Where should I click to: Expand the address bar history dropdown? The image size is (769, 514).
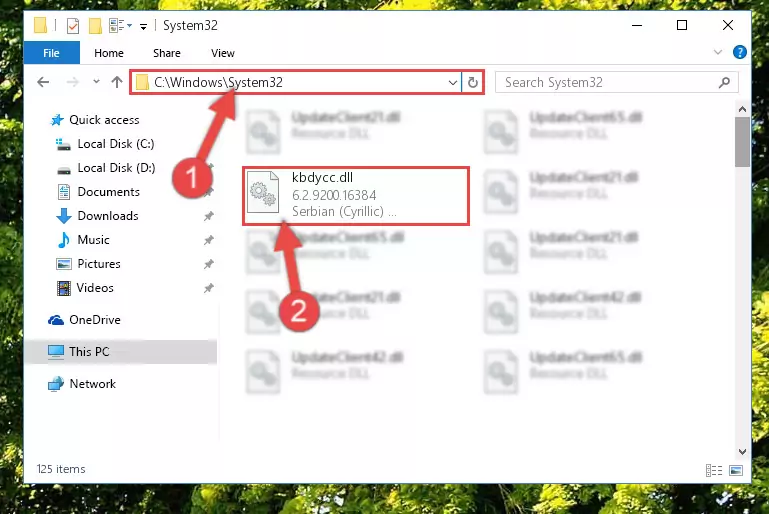click(453, 82)
